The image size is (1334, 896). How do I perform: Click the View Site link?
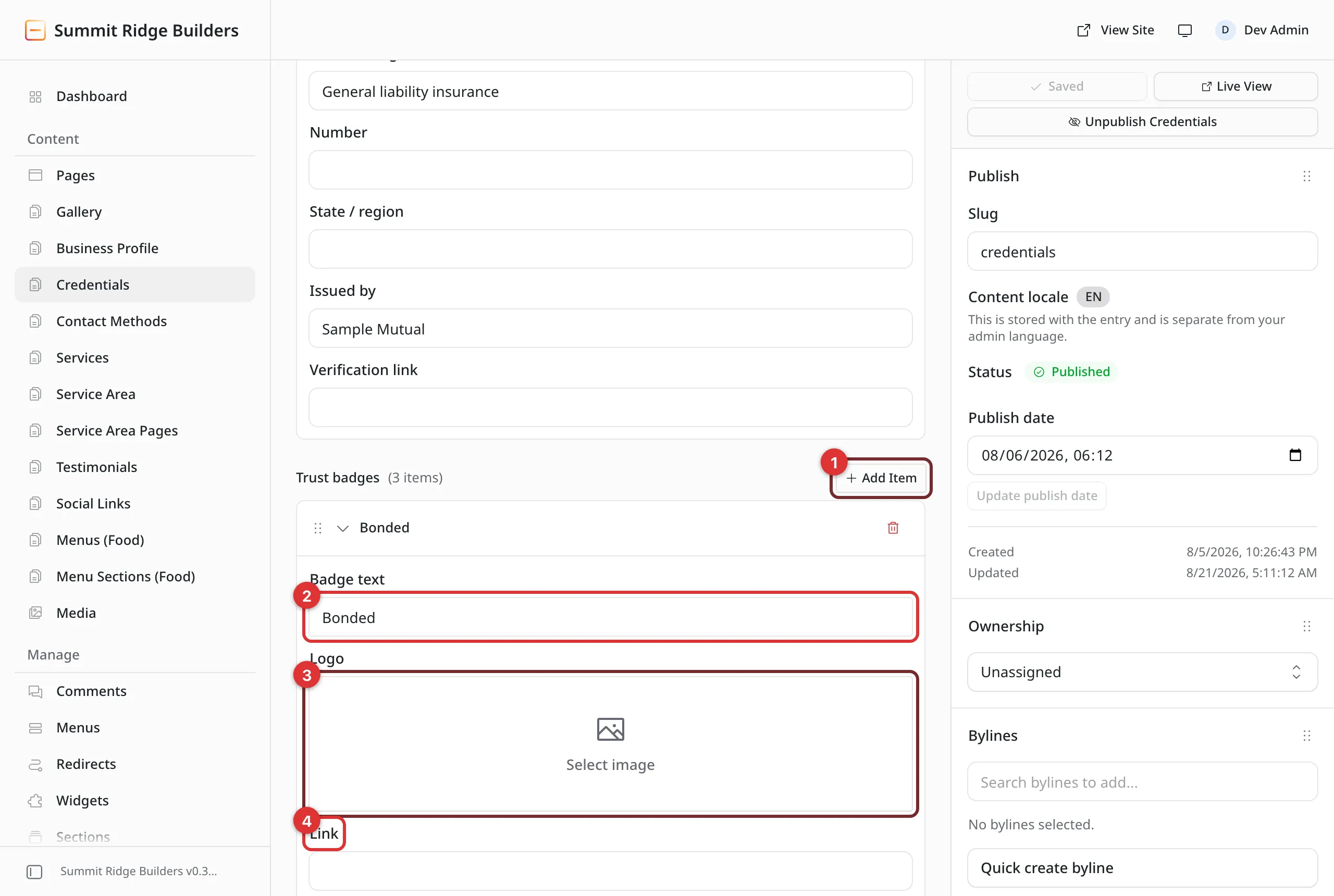click(x=1115, y=30)
